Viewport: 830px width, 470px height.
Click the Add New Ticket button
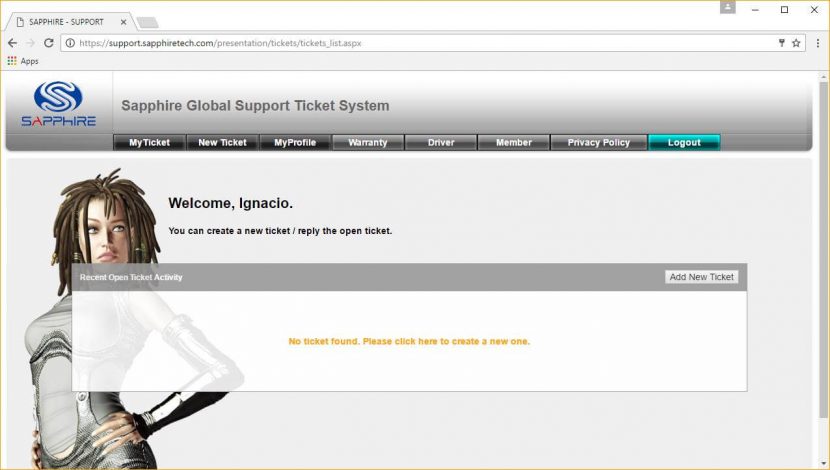pyautogui.click(x=701, y=277)
